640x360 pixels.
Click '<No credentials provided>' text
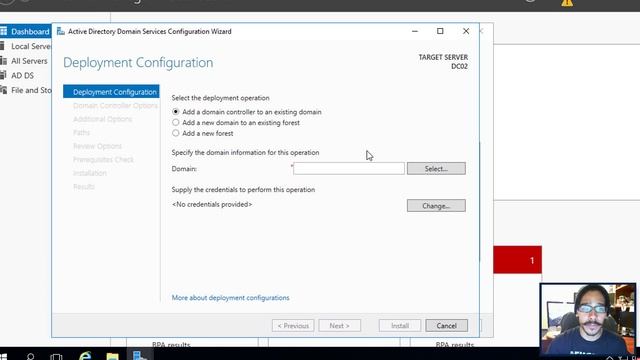click(x=212, y=204)
